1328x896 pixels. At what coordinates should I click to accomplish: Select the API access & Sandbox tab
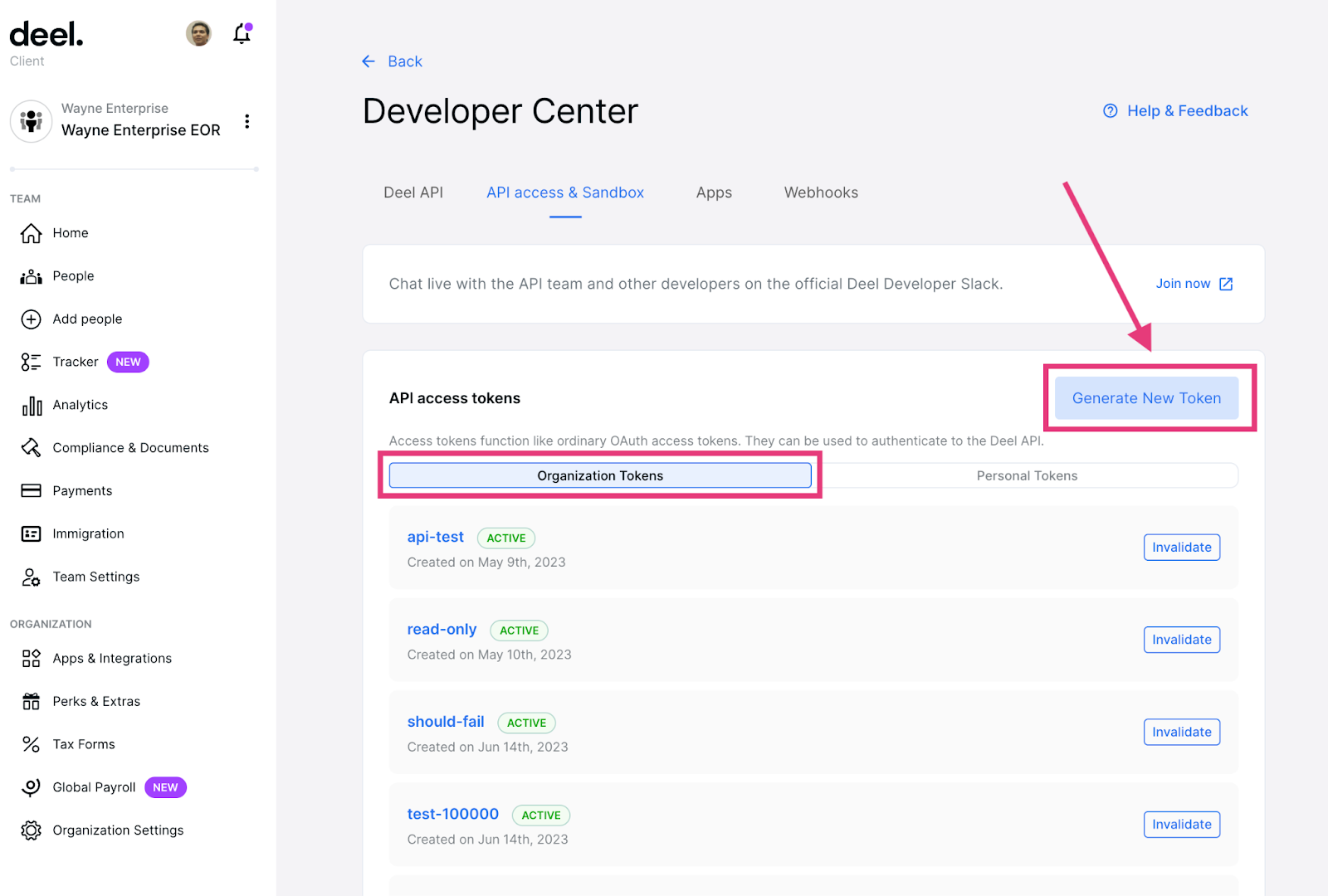point(565,192)
